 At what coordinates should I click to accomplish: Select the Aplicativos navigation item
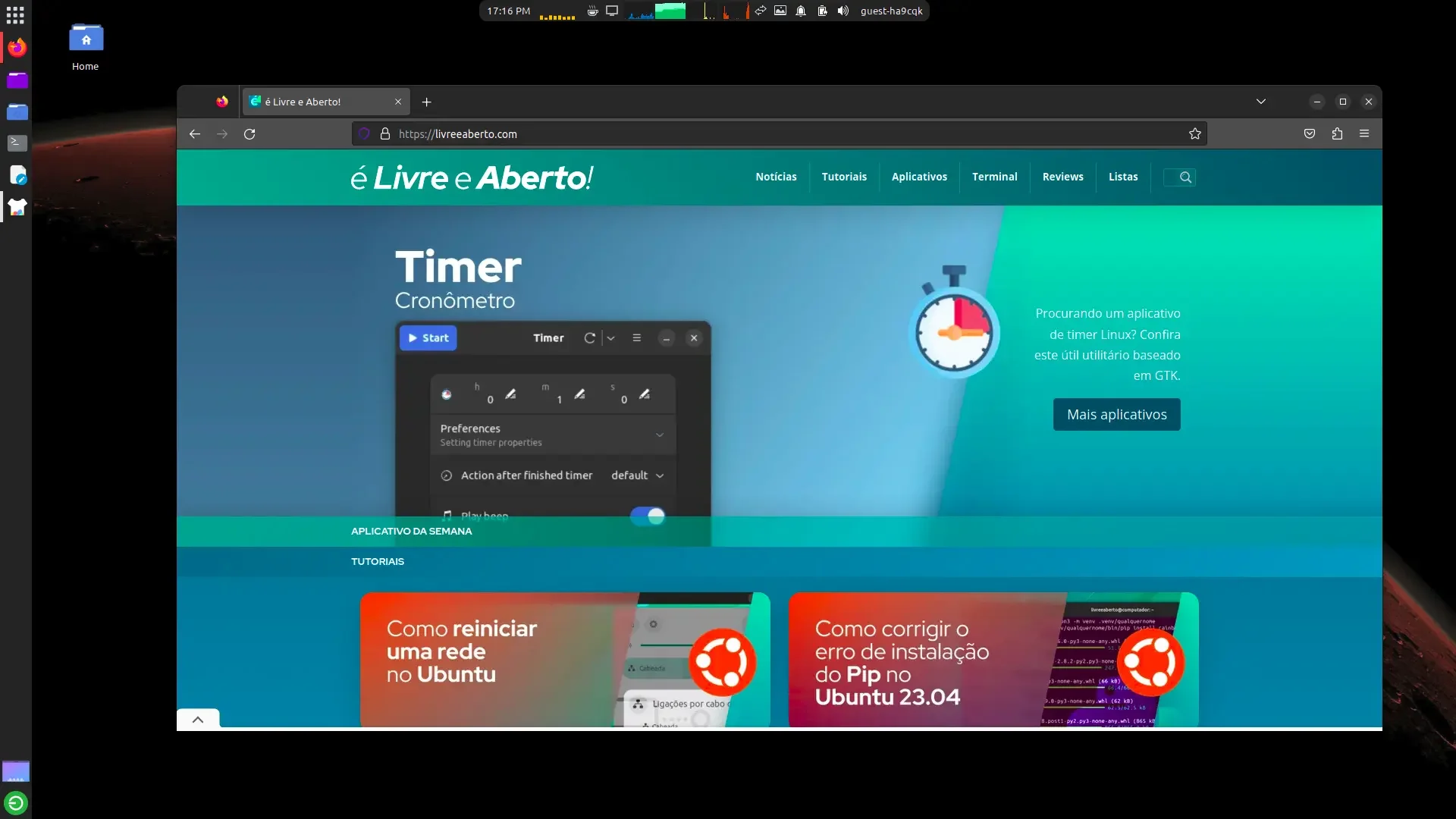[x=919, y=177]
